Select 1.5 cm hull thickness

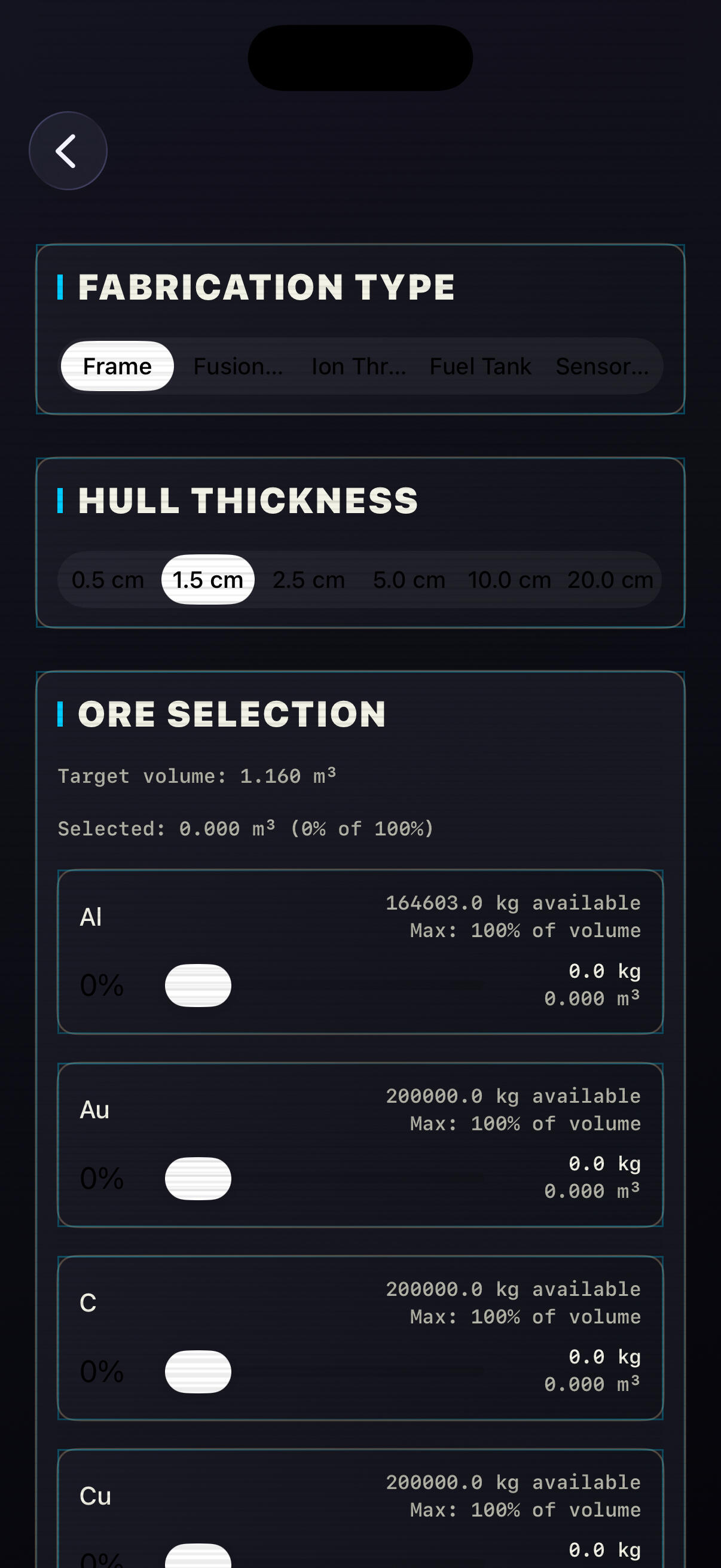(x=208, y=580)
